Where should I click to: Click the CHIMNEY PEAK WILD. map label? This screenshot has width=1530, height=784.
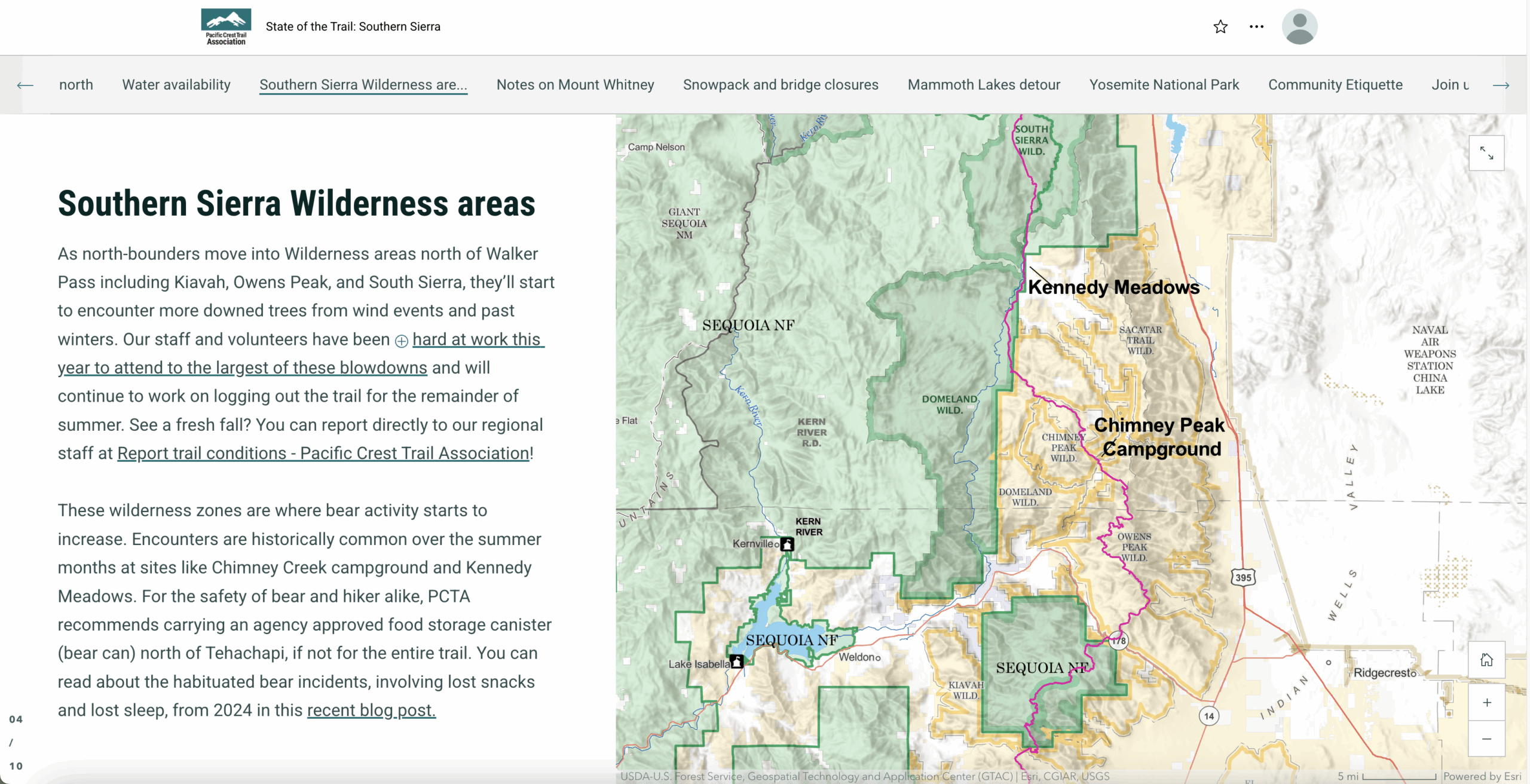click(1063, 448)
